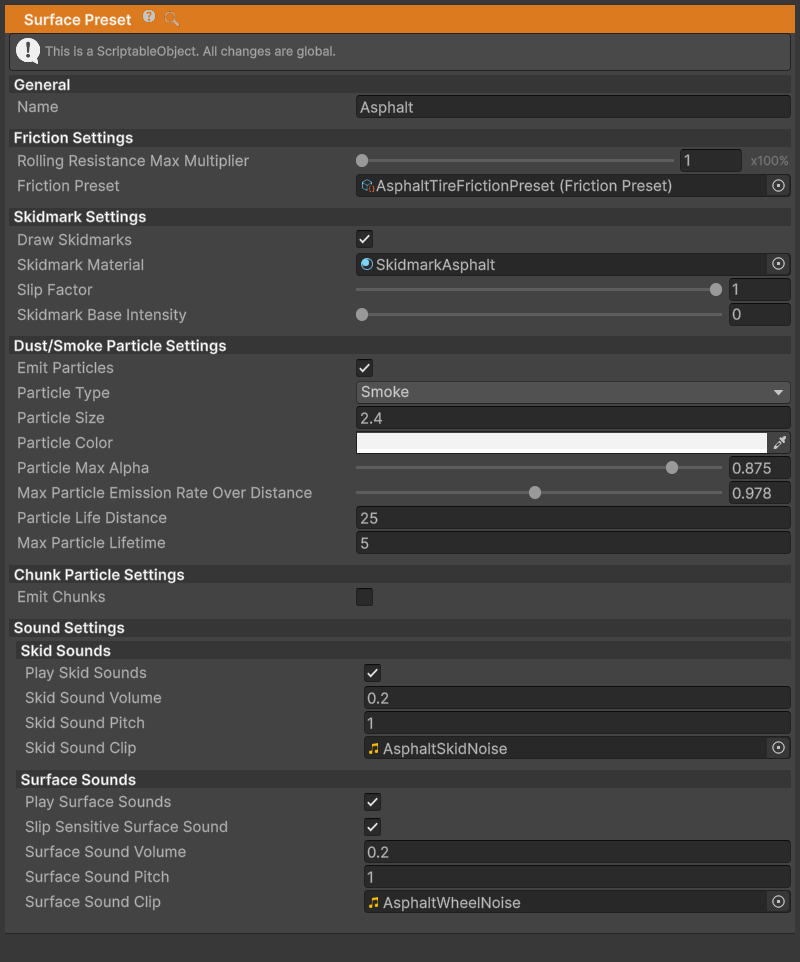Click Max Particle Emission Rate slider
Viewport: 800px width, 962px height.
539,493
